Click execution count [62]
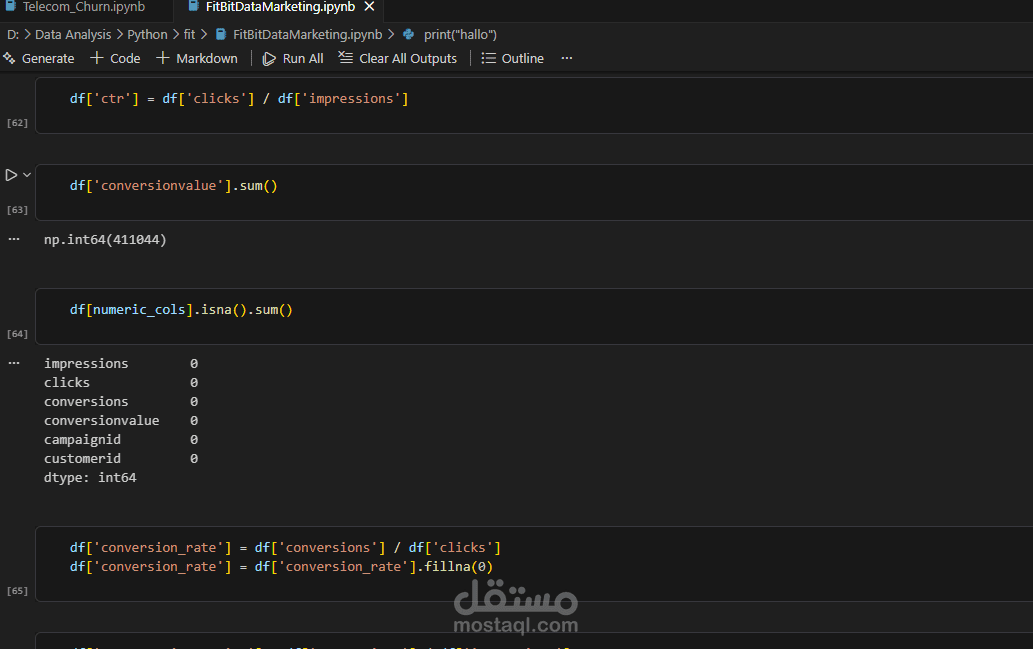Viewport: 1033px width, 649px height. (17, 123)
